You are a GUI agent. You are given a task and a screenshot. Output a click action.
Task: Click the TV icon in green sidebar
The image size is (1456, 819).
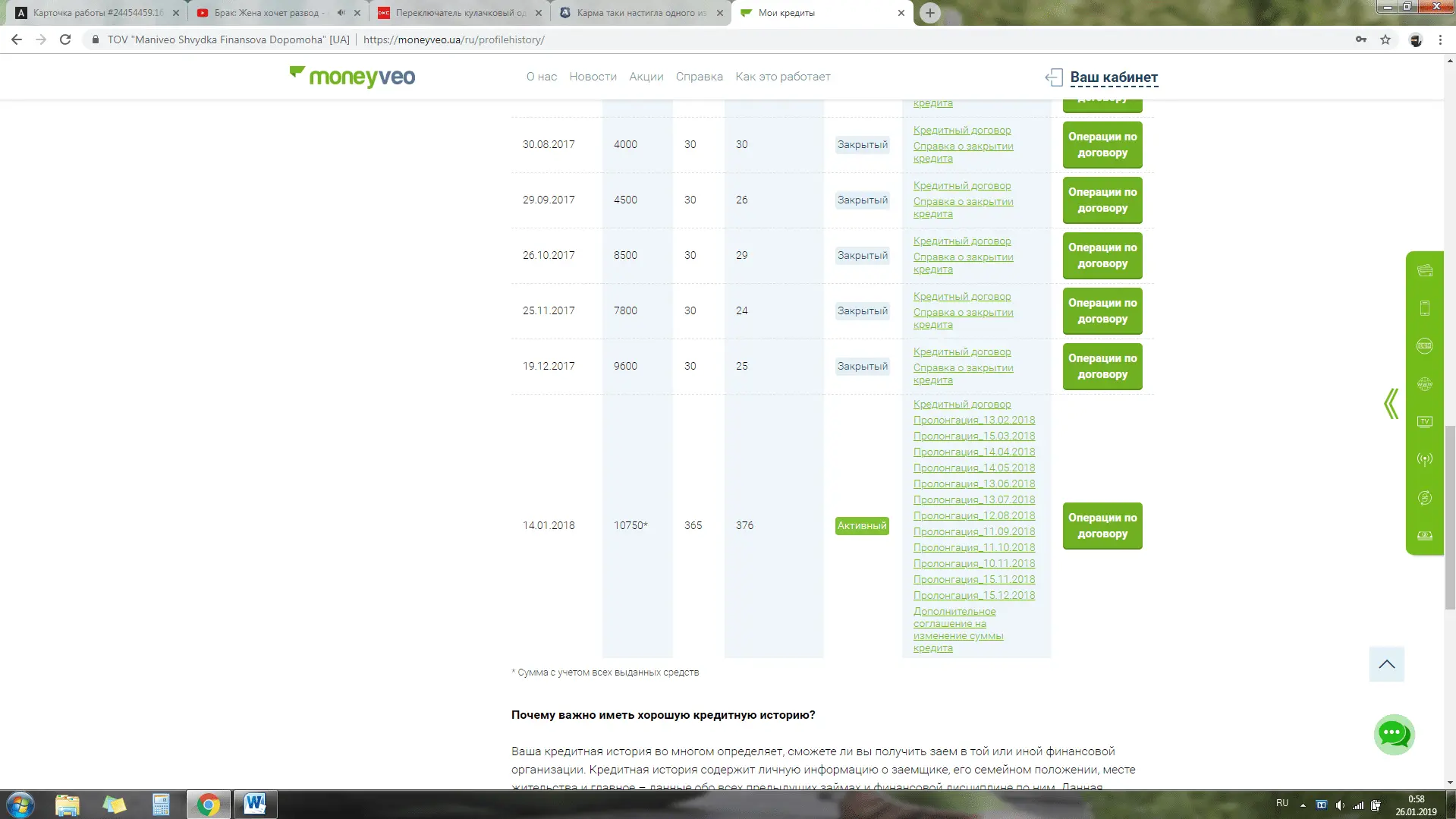(x=1424, y=422)
